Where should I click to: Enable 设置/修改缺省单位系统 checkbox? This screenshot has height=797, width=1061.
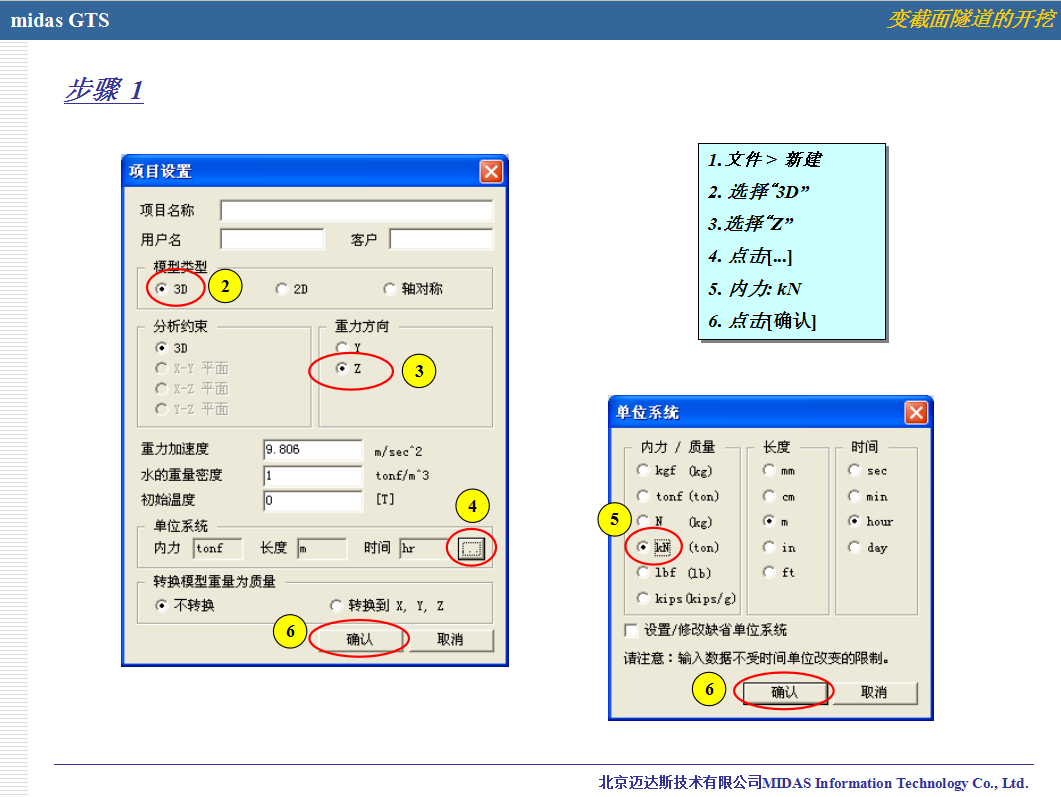coord(631,631)
